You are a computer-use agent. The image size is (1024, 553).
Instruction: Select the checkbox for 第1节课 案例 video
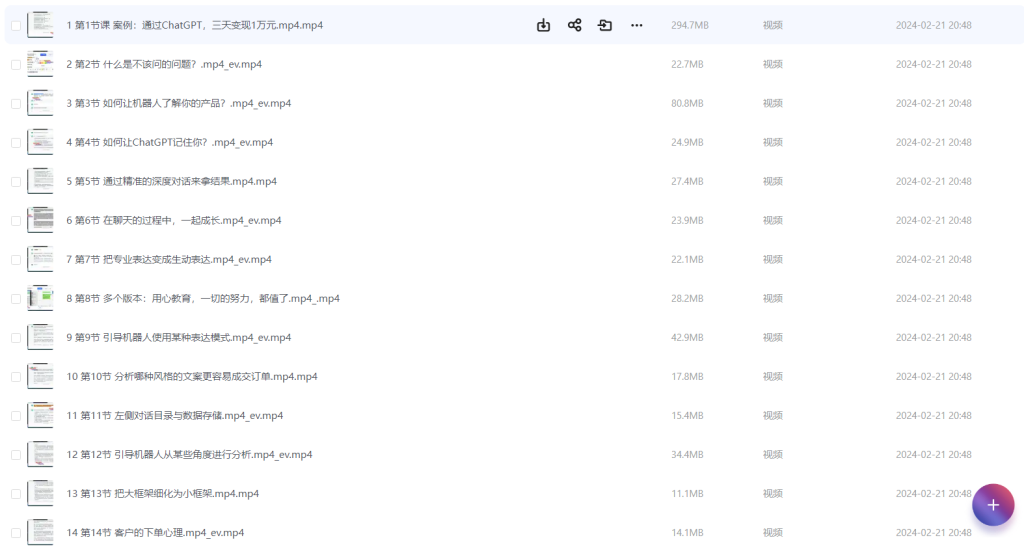point(15,25)
